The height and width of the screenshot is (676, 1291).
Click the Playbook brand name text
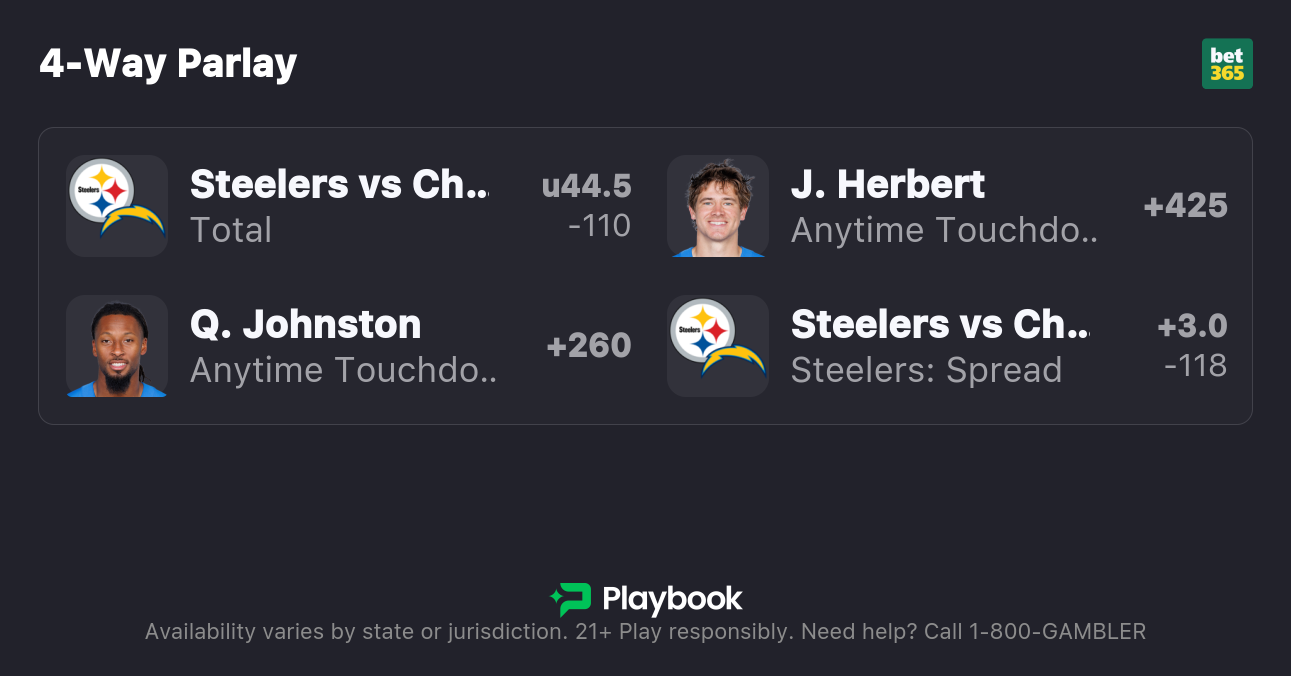pos(672,599)
